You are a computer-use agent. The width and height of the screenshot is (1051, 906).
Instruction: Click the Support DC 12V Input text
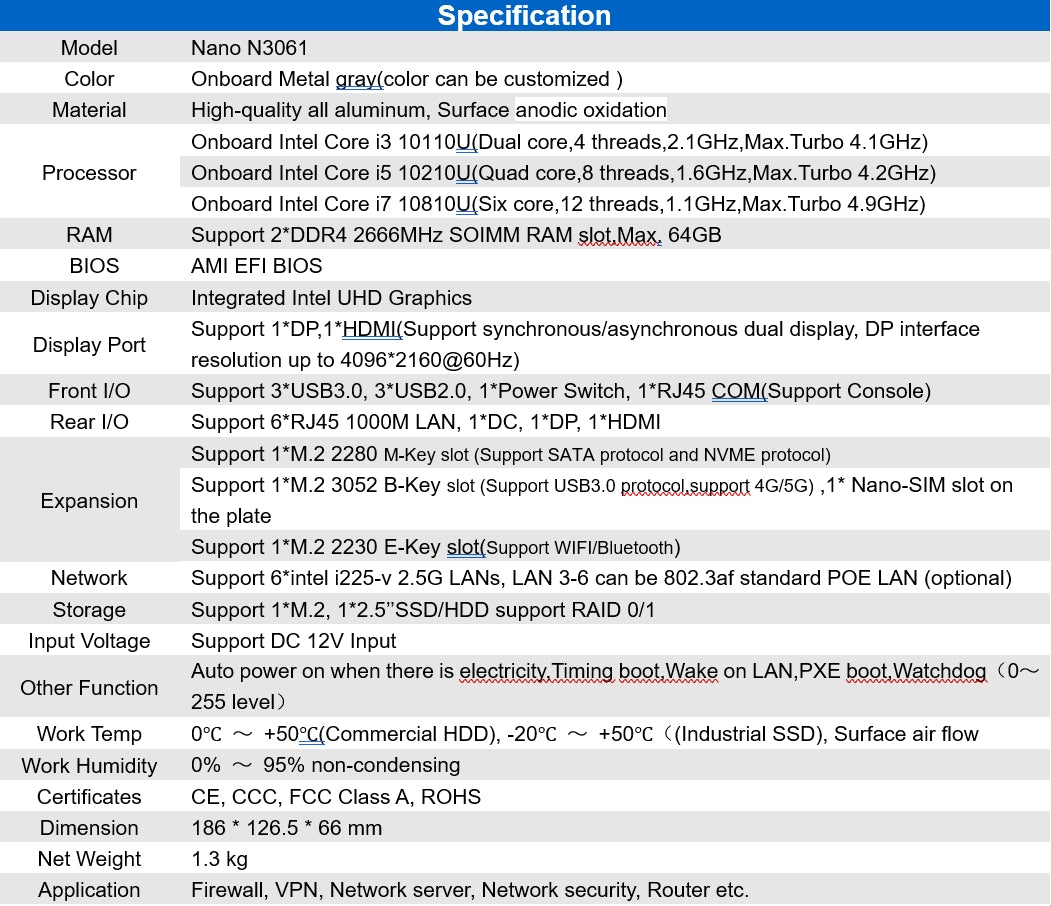point(293,641)
